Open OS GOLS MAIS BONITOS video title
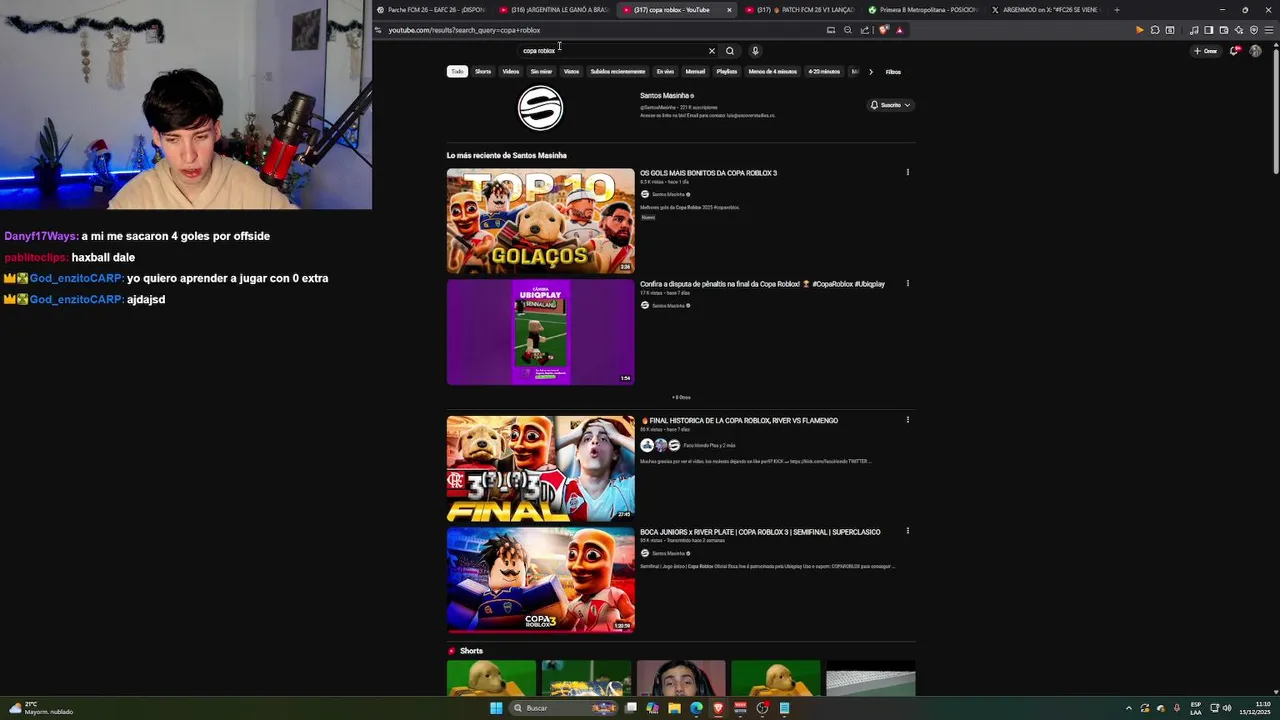1280x720 pixels. point(709,173)
